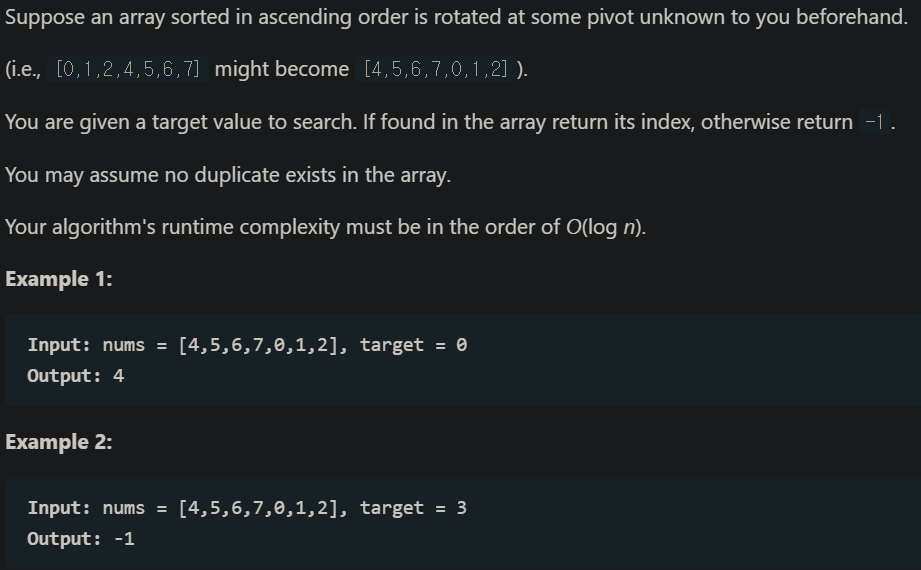Click the "Input:" label in Example 2
The image size is (921, 570).
pos(60,508)
